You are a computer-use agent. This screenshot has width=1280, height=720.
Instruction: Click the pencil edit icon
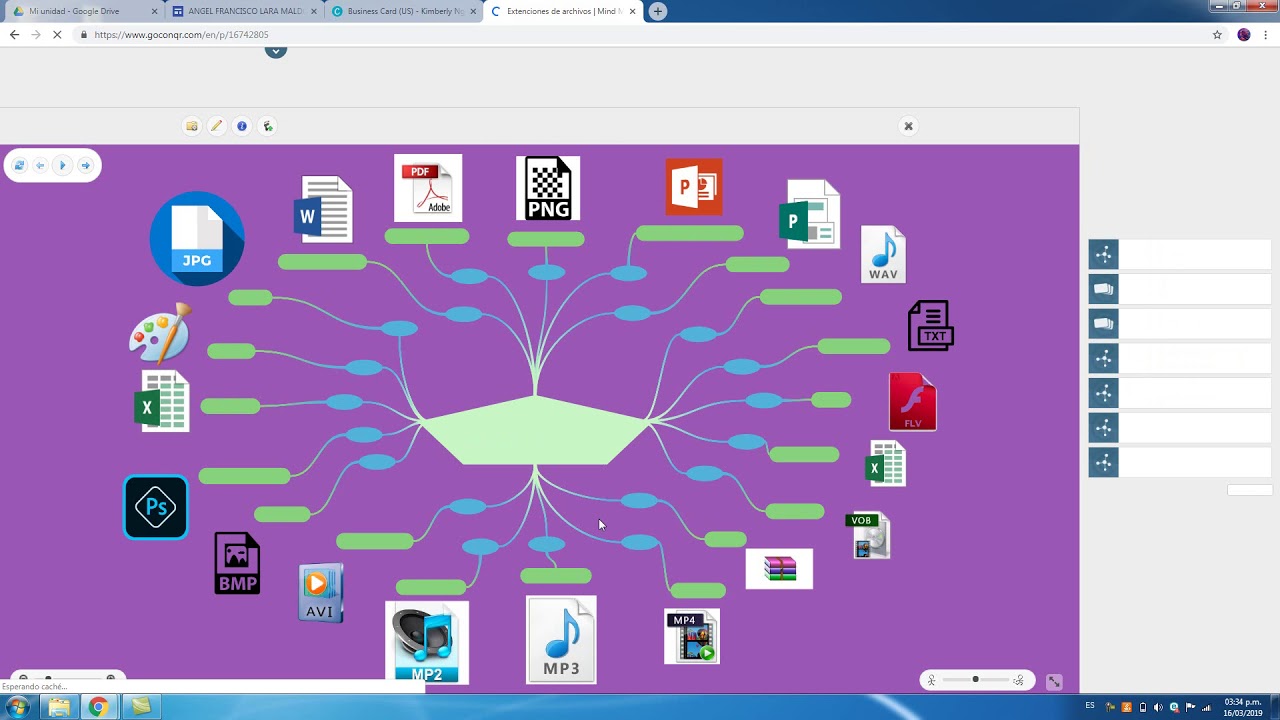[216, 126]
